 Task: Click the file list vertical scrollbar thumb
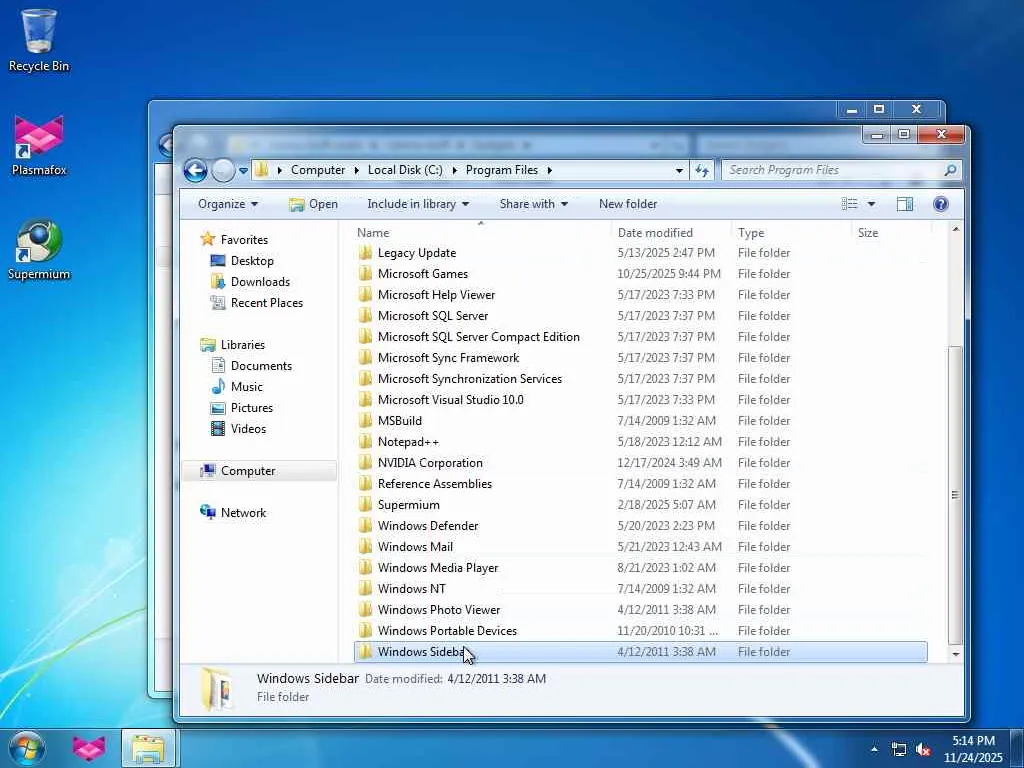(x=955, y=494)
